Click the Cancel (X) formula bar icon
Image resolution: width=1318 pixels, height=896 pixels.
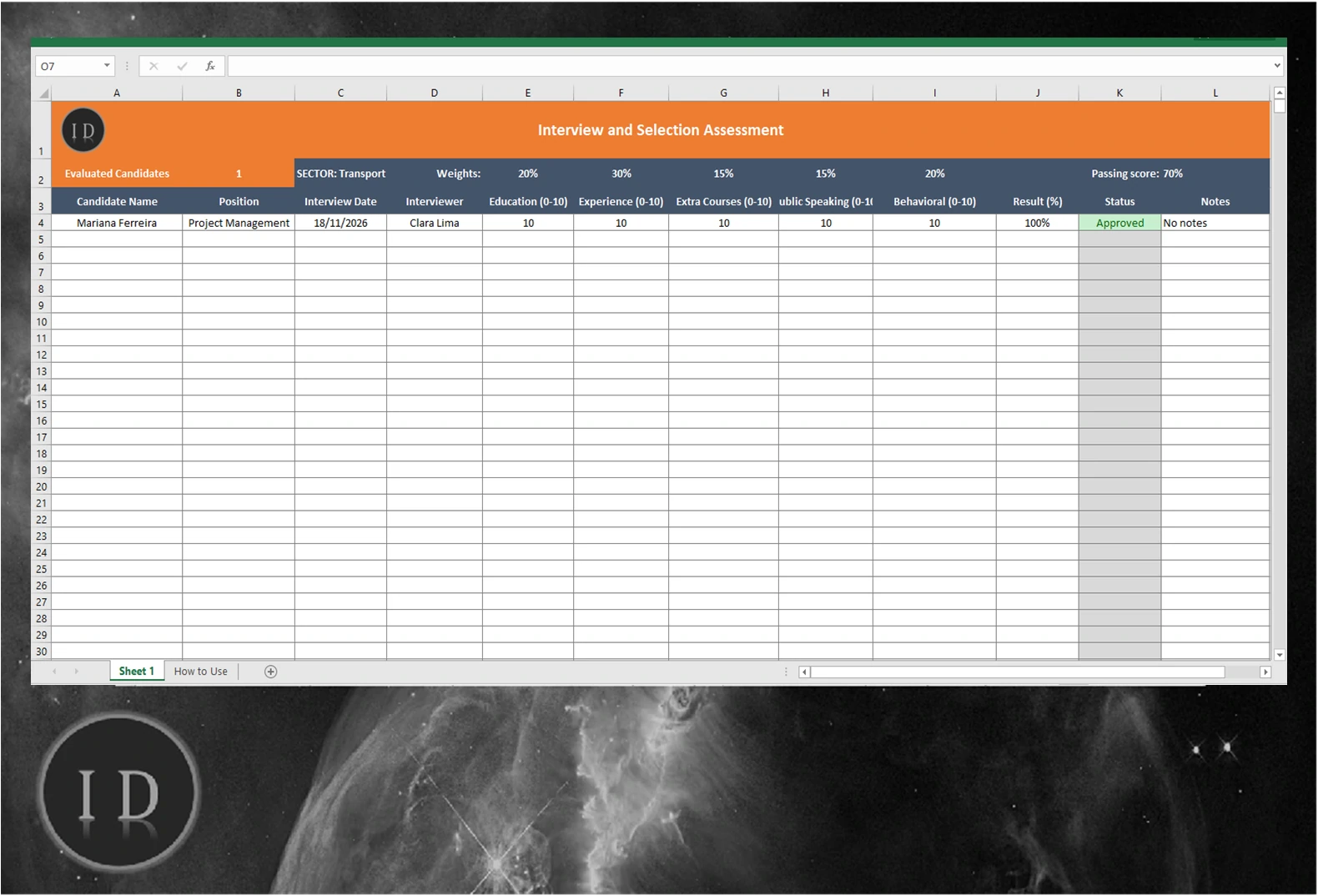[x=153, y=66]
